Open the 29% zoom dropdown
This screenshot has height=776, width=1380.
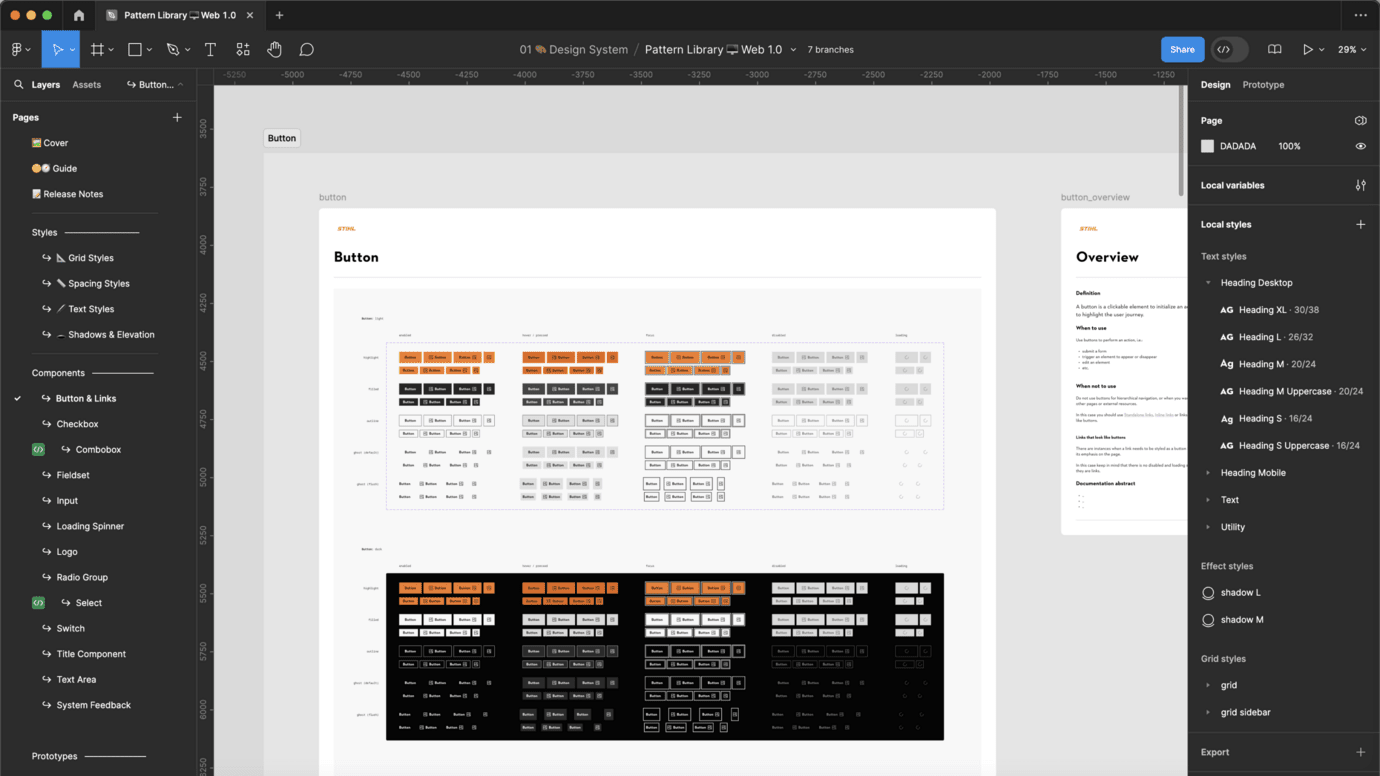pos(1352,49)
